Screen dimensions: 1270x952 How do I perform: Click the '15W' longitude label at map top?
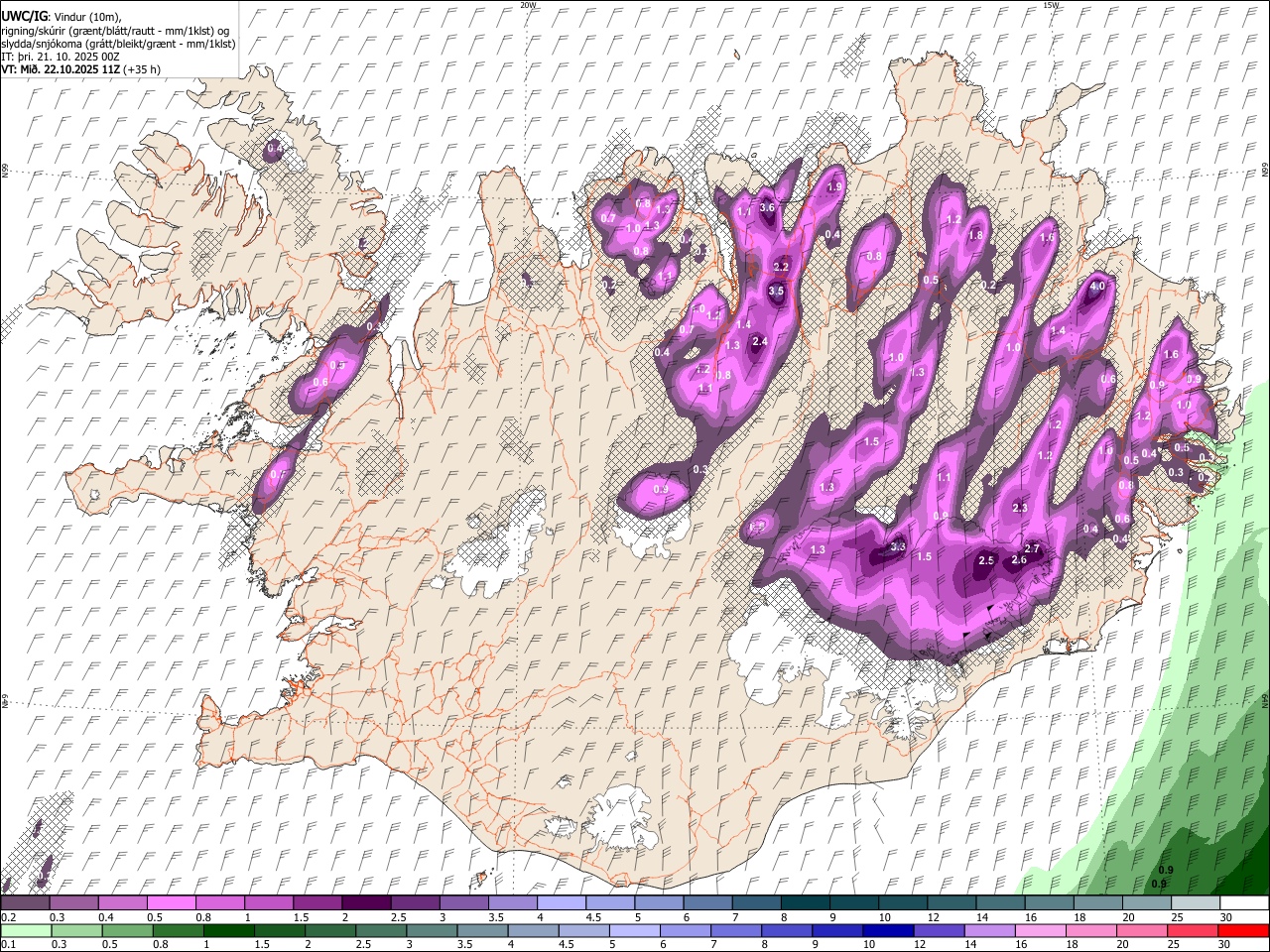pyautogui.click(x=1051, y=5)
